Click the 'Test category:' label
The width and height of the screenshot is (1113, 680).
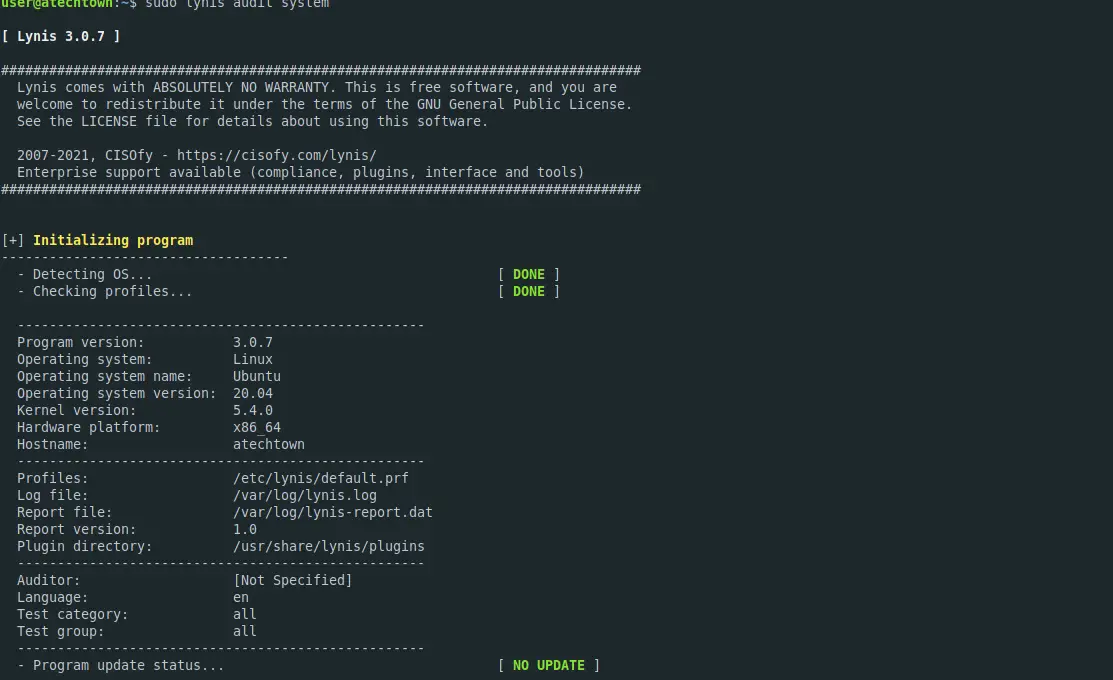(x=72, y=615)
